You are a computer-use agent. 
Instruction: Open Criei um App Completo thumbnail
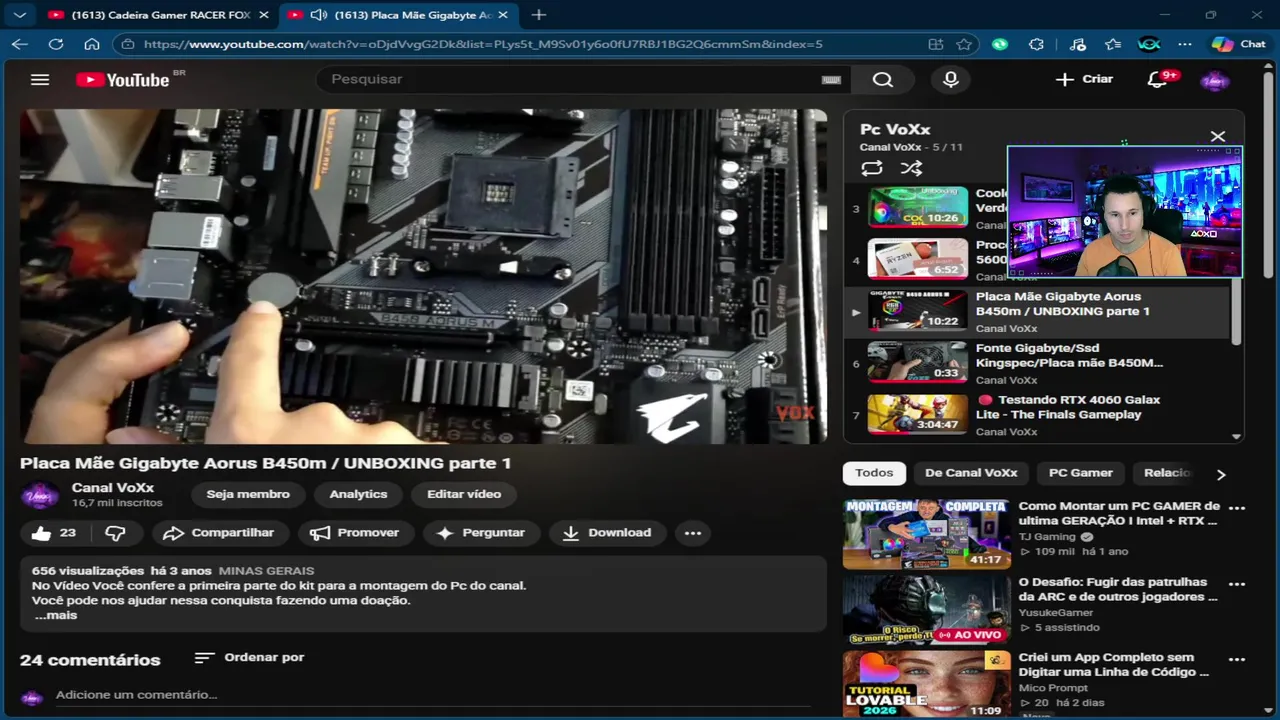pos(926,684)
